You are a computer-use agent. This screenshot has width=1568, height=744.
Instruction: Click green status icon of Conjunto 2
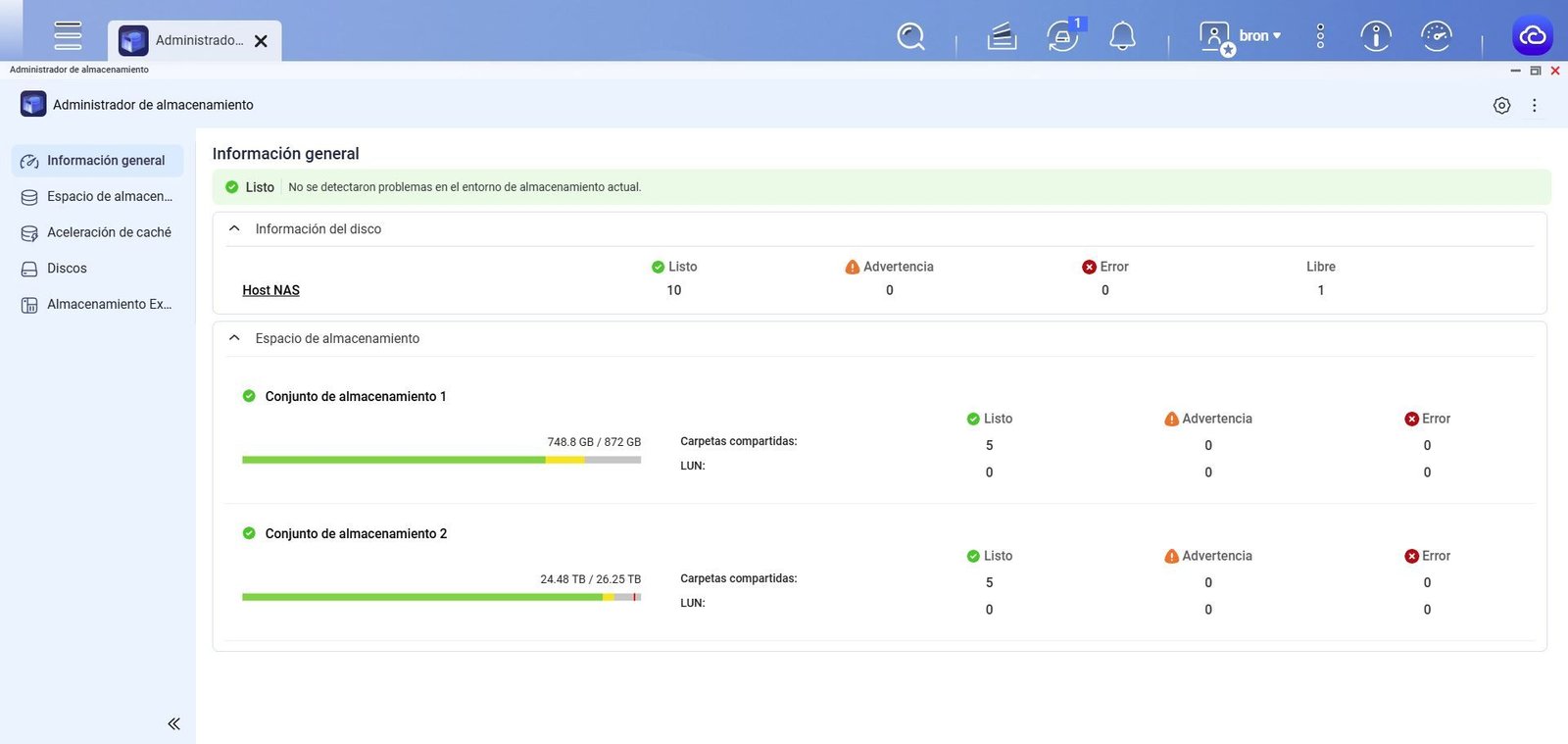[249, 533]
